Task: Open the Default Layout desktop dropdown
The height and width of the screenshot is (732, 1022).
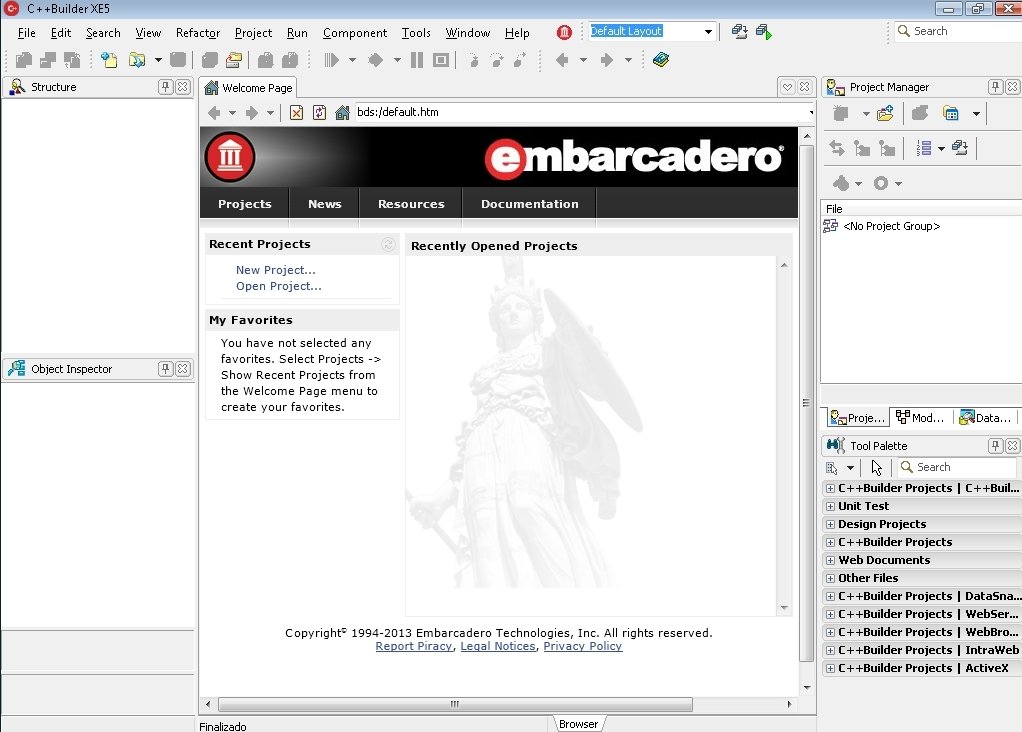Action: point(708,31)
